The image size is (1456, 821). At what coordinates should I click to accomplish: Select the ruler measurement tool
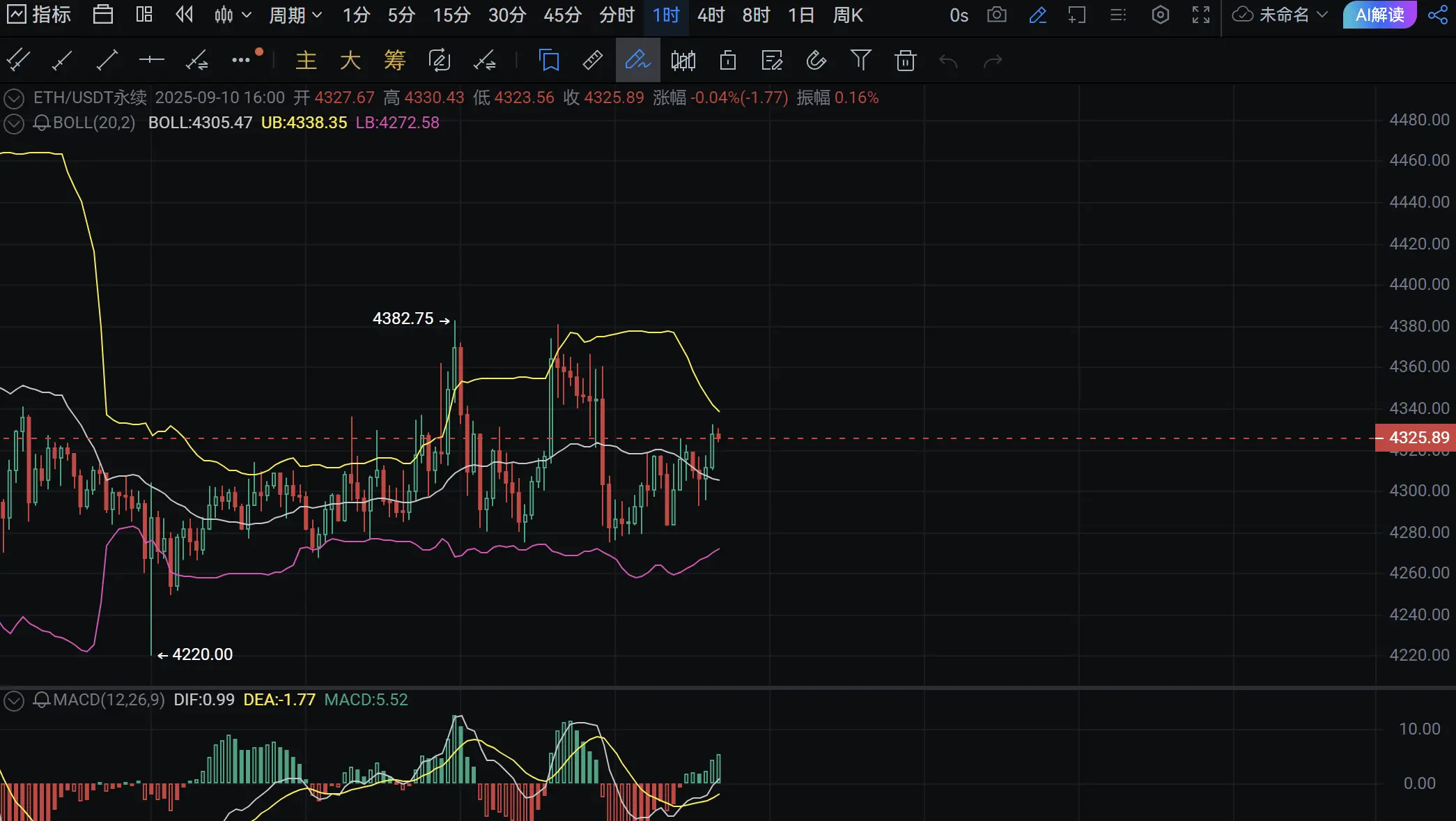pyautogui.click(x=593, y=61)
